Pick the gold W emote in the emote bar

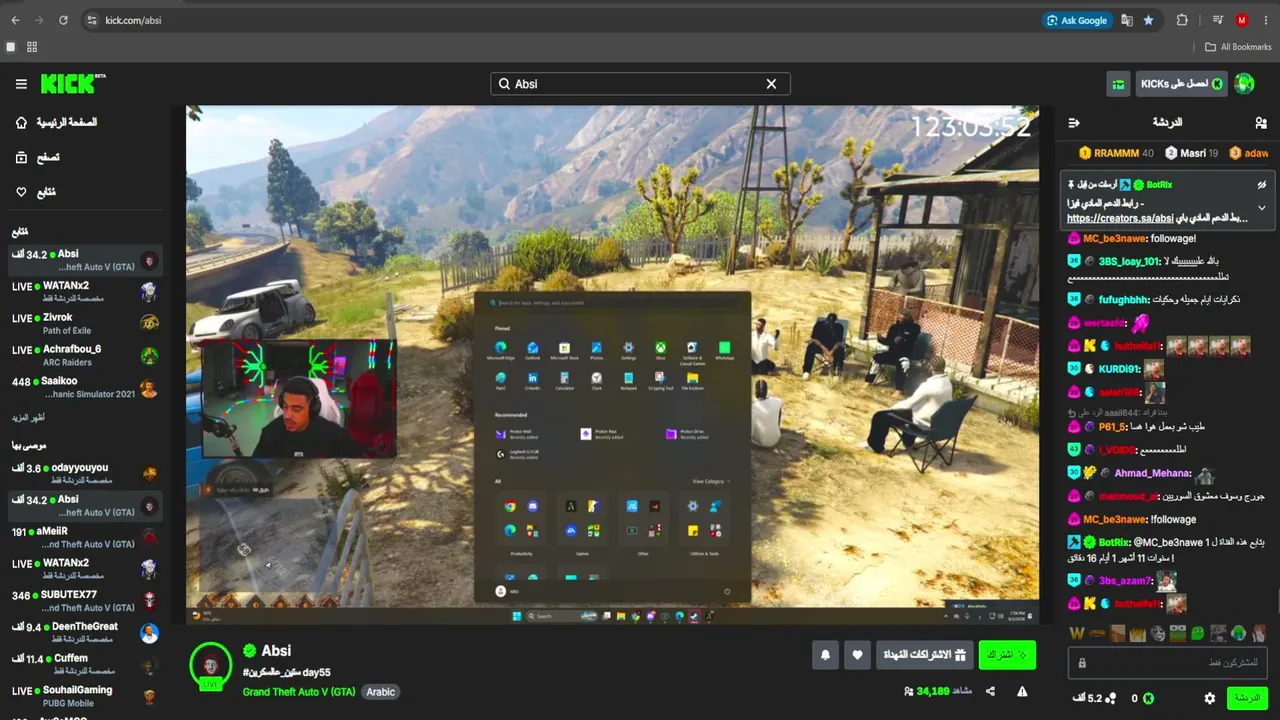(x=1077, y=633)
